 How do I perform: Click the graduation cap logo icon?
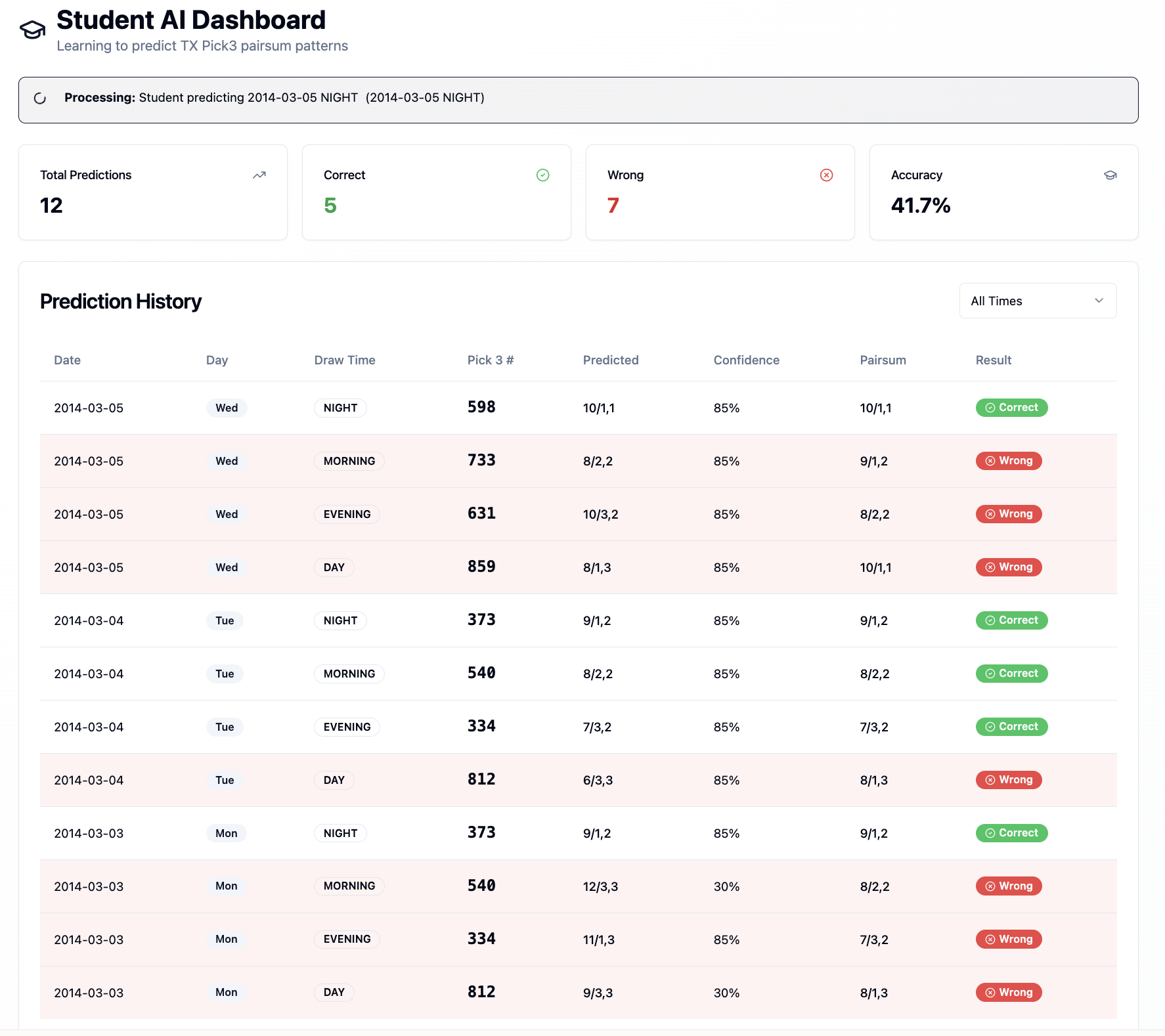32,30
